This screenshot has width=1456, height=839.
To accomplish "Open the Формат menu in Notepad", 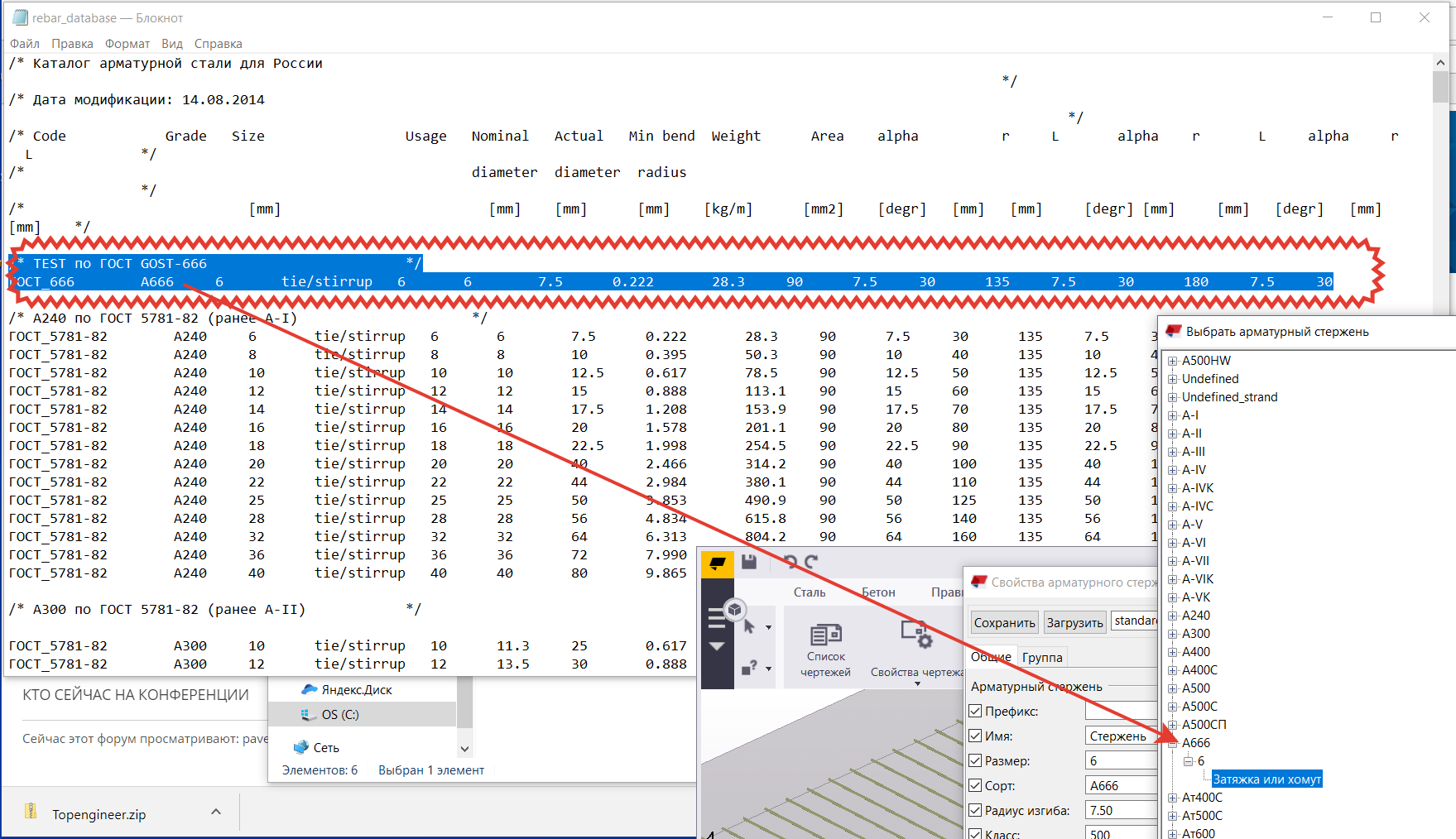I will coord(127,44).
